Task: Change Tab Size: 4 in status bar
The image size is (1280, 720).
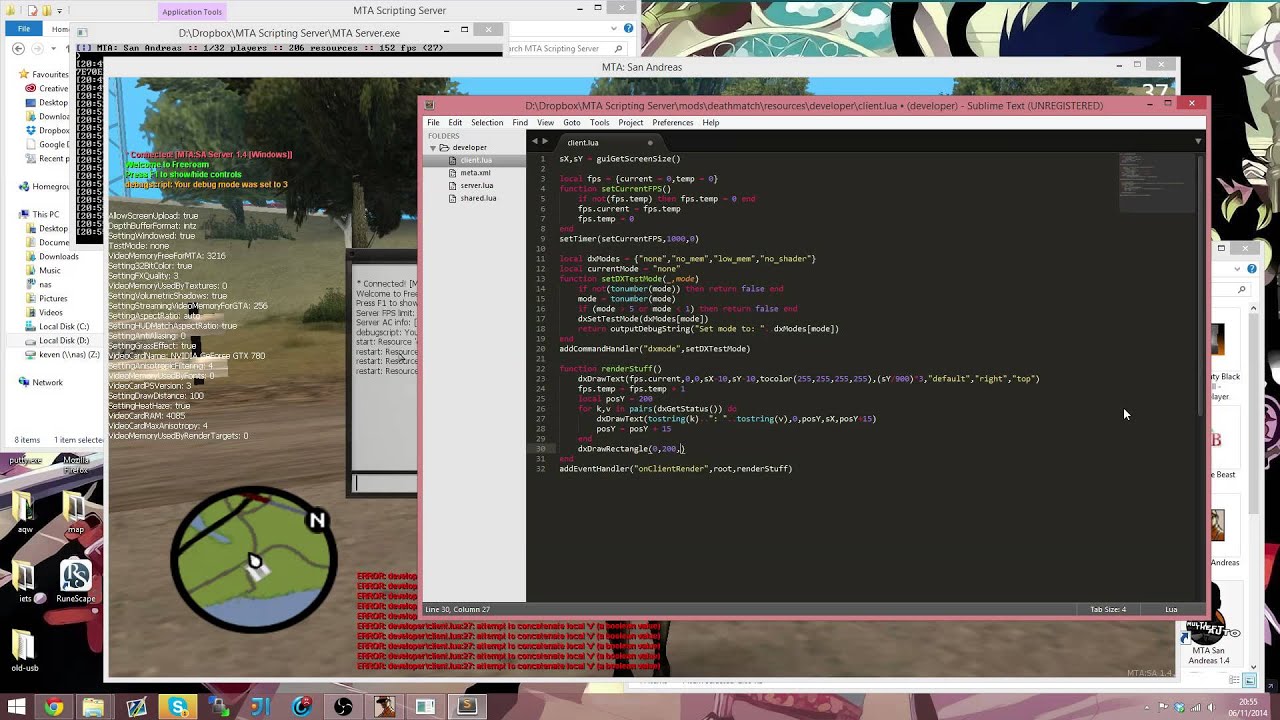Action: pyautogui.click(x=1107, y=609)
